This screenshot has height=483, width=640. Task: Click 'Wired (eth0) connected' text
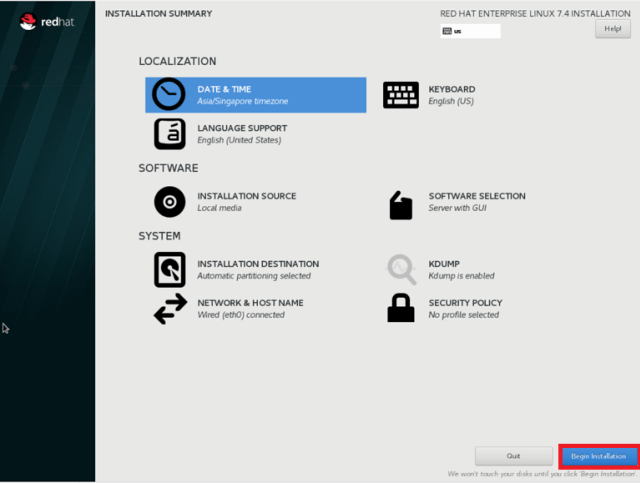click(241, 315)
